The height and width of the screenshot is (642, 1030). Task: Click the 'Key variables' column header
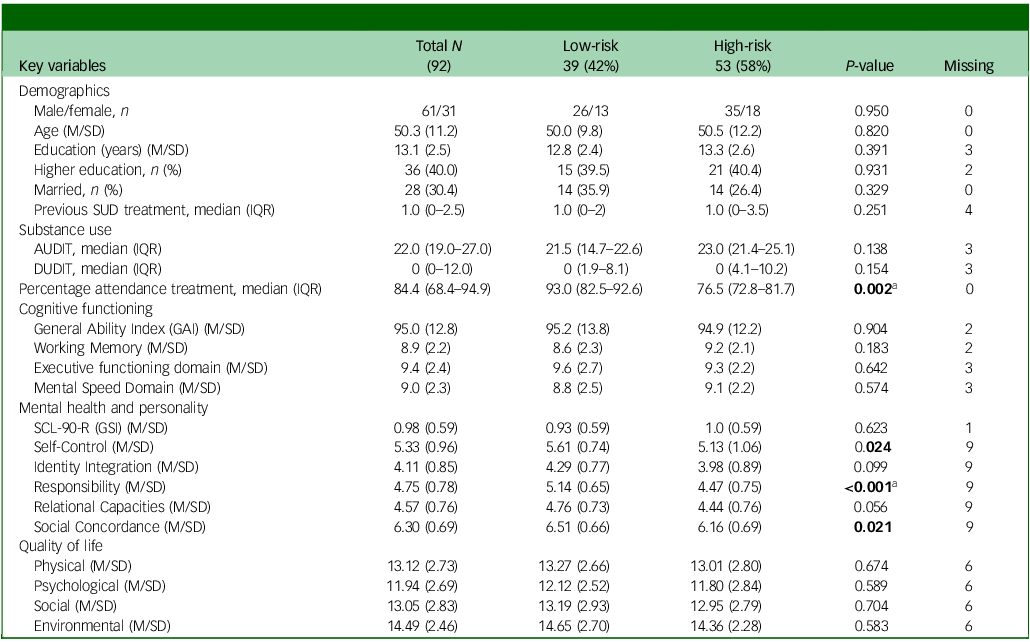(x=62, y=67)
